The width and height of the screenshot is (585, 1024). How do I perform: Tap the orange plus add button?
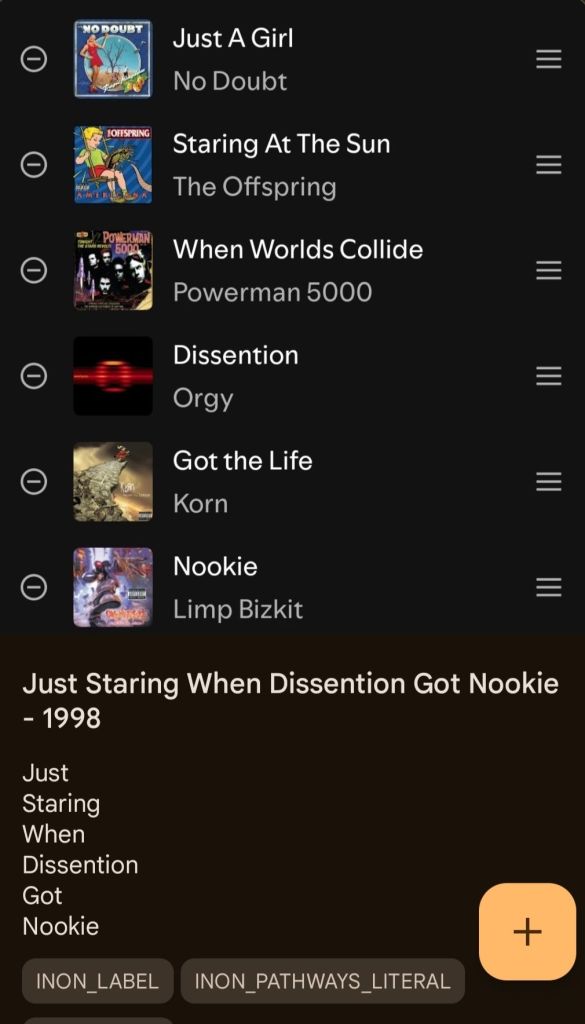[528, 931]
